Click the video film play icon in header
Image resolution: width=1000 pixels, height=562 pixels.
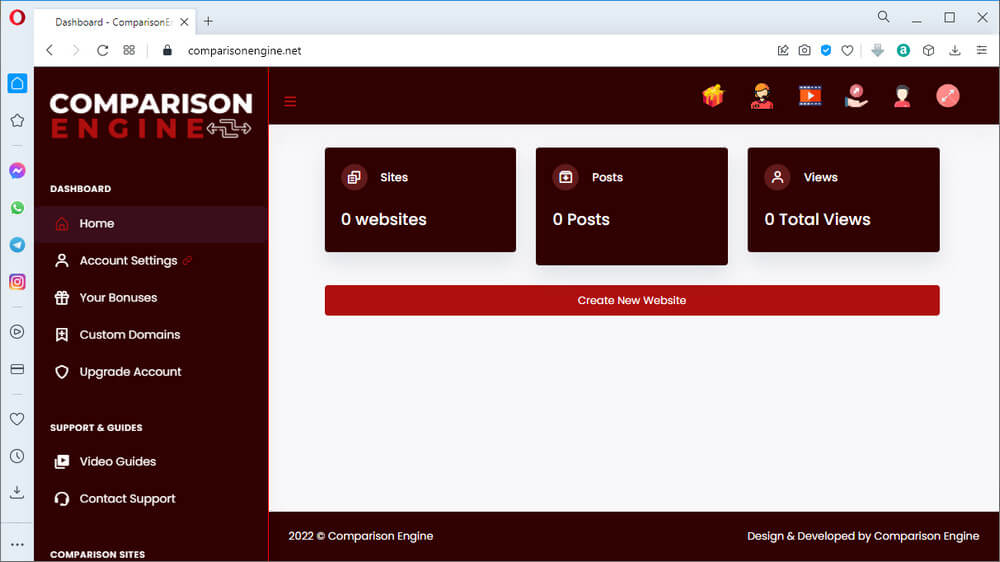click(810, 96)
